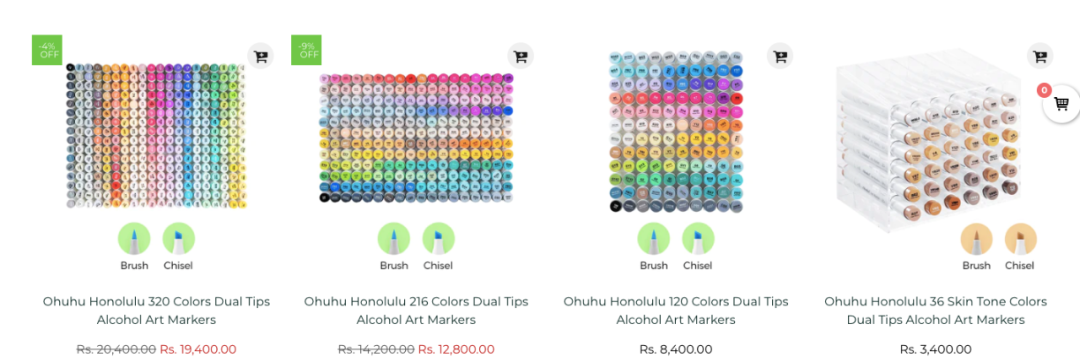Click Brush tip icon under 120 Colors set
The width and height of the screenshot is (1080, 362).
[x=654, y=239]
